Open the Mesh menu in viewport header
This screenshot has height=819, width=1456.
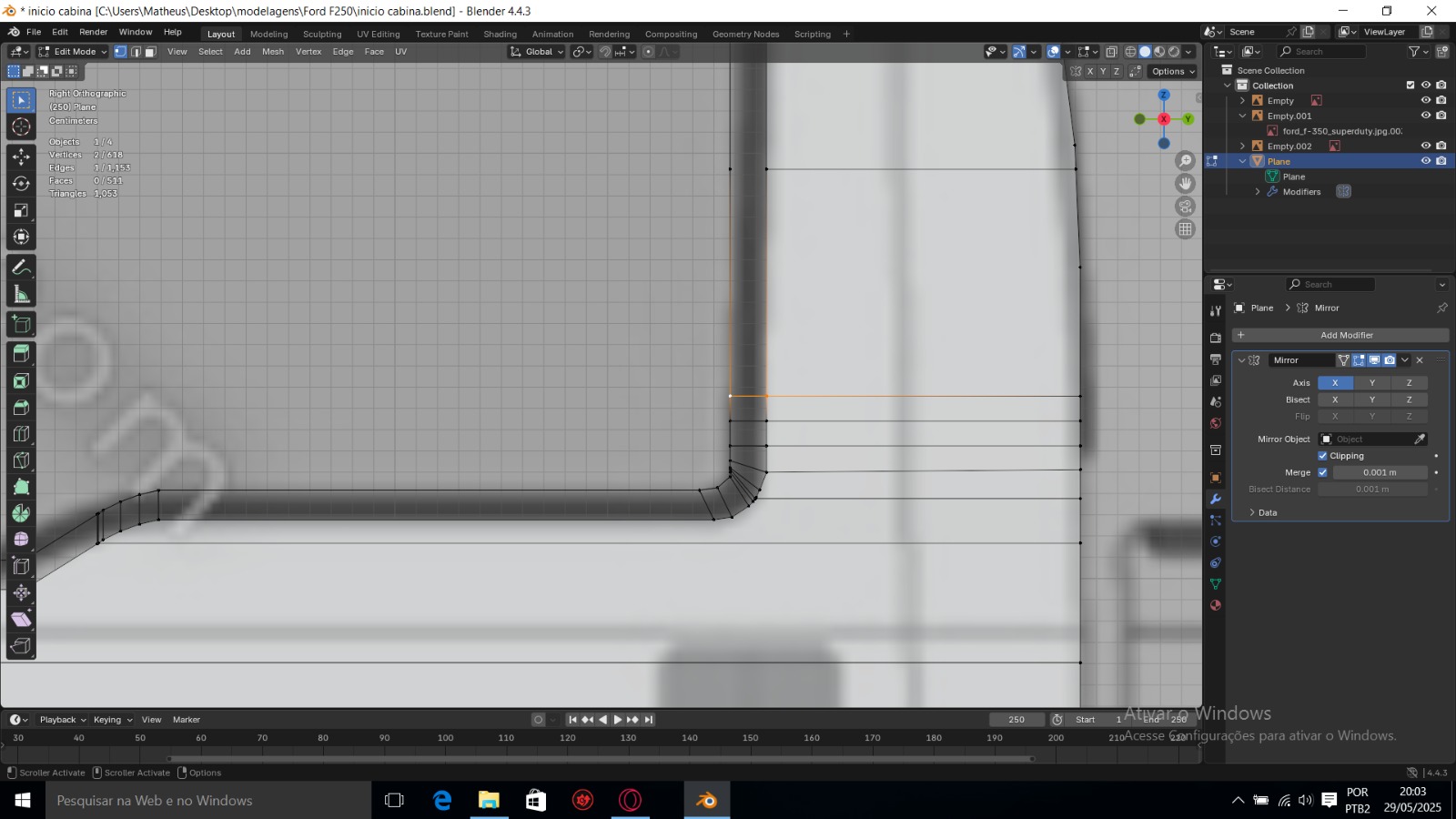pos(273,52)
